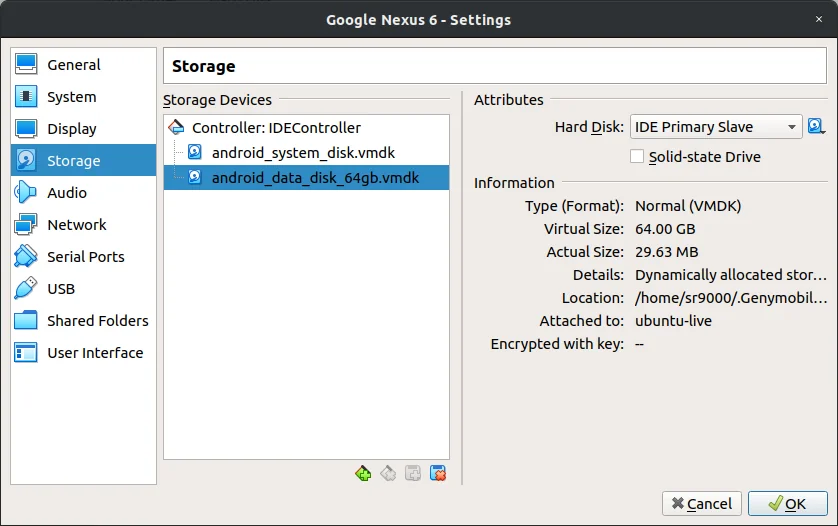
Task: Click the IDE controller icon
Action: (176, 127)
